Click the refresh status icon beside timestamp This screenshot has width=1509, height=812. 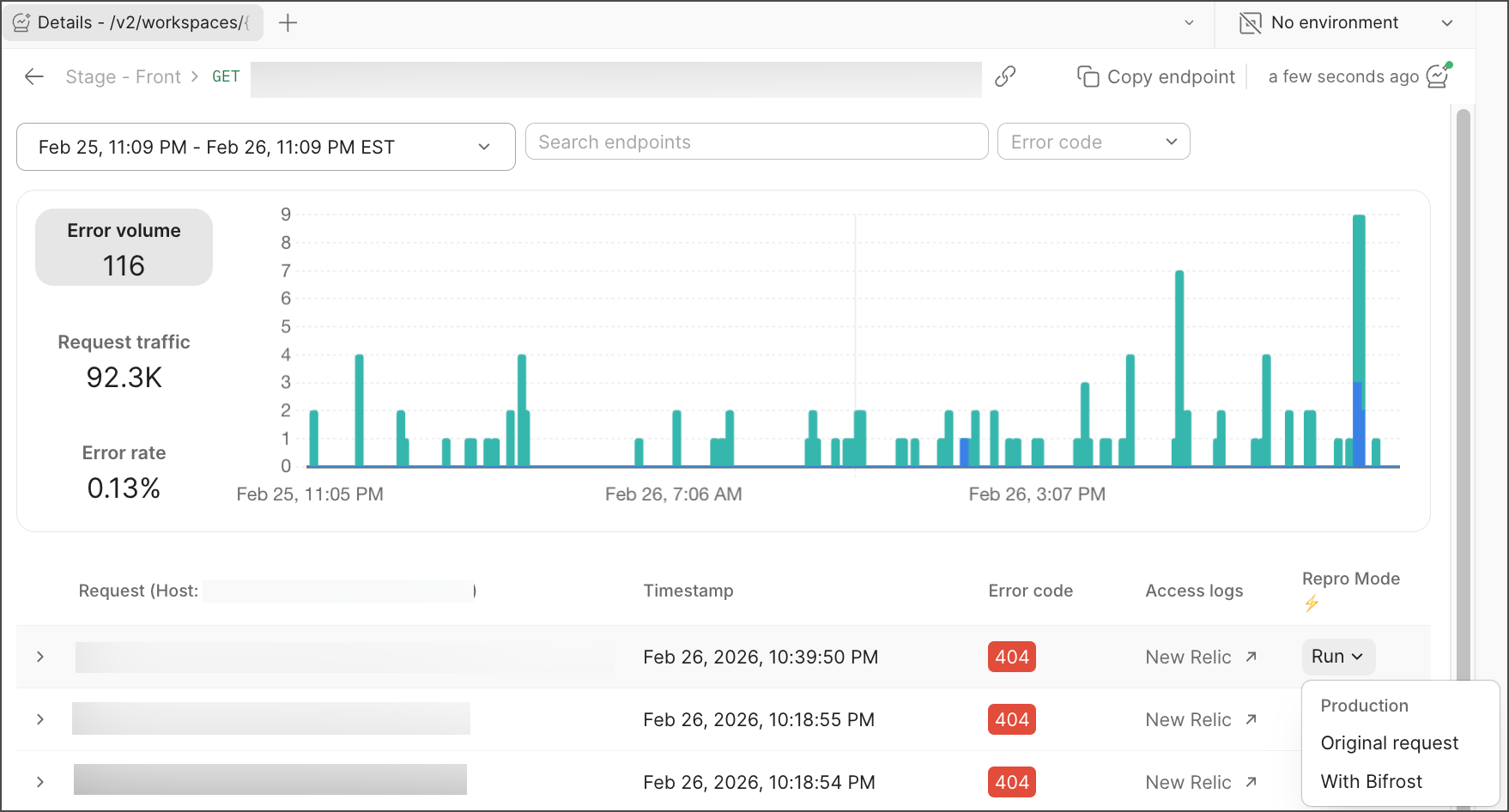(x=1438, y=76)
